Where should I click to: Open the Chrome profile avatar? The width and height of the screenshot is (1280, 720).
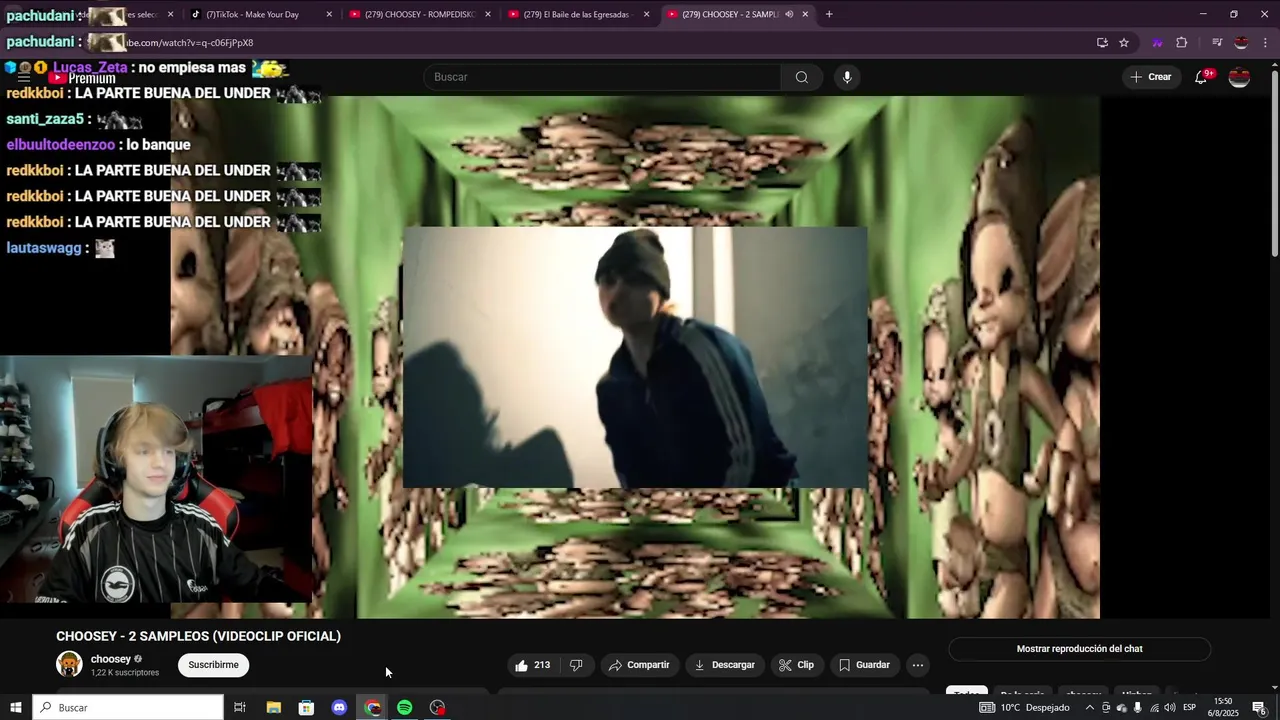click(x=1241, y=42)
